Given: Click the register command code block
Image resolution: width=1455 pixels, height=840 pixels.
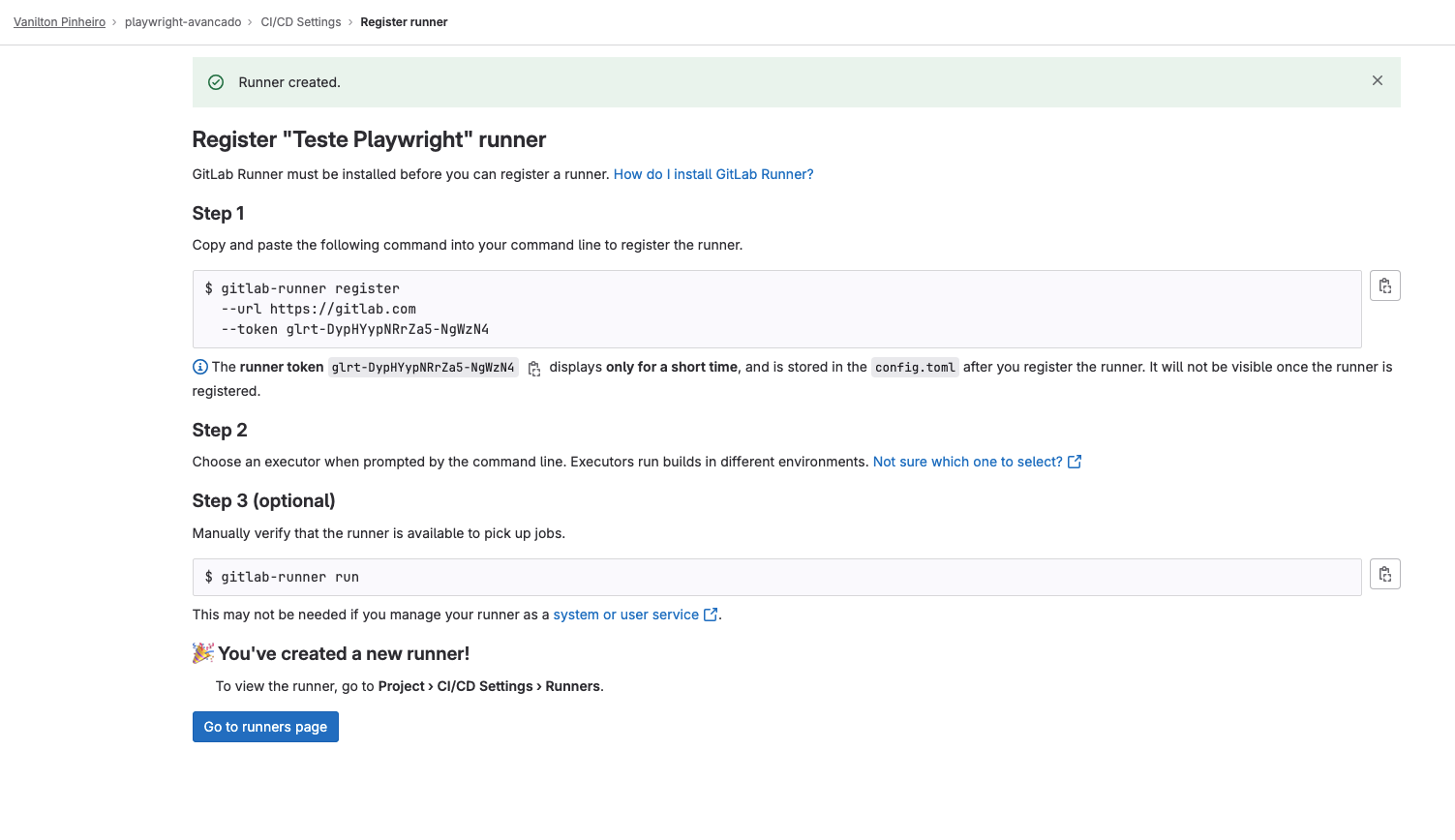Looking at the screenshot, I should click(776, 309).
